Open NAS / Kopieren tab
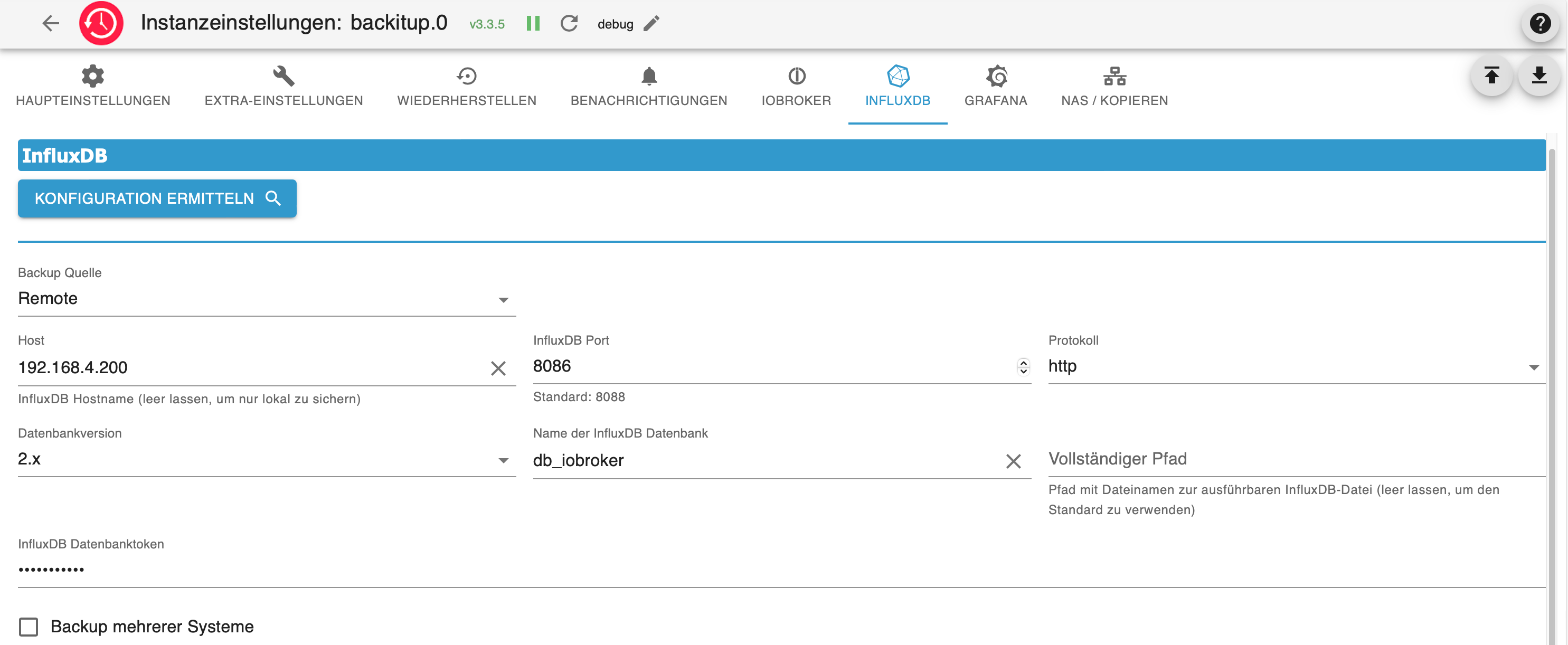 [1114, 87]
